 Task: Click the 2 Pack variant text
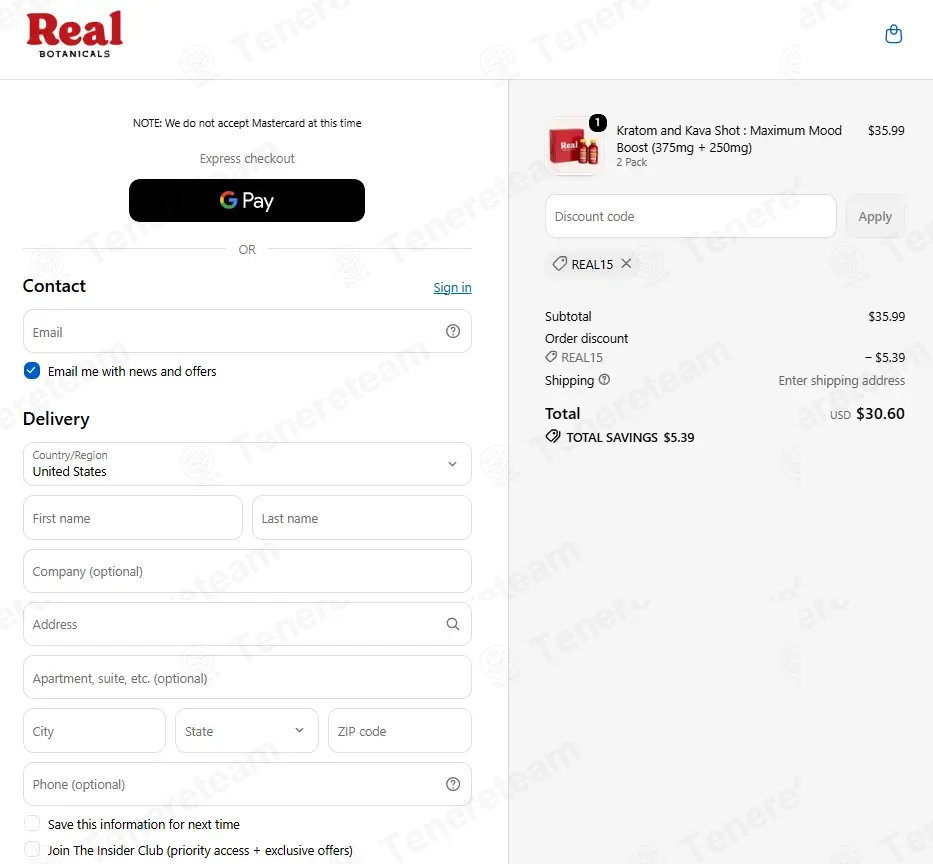pos(631,162)
